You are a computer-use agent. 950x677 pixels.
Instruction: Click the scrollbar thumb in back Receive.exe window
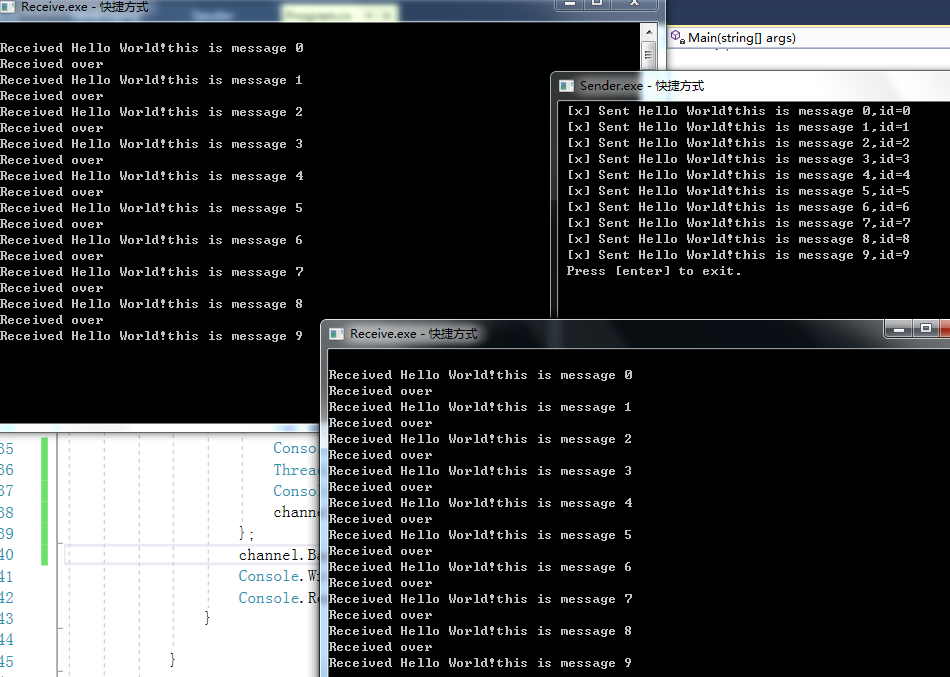648,55
